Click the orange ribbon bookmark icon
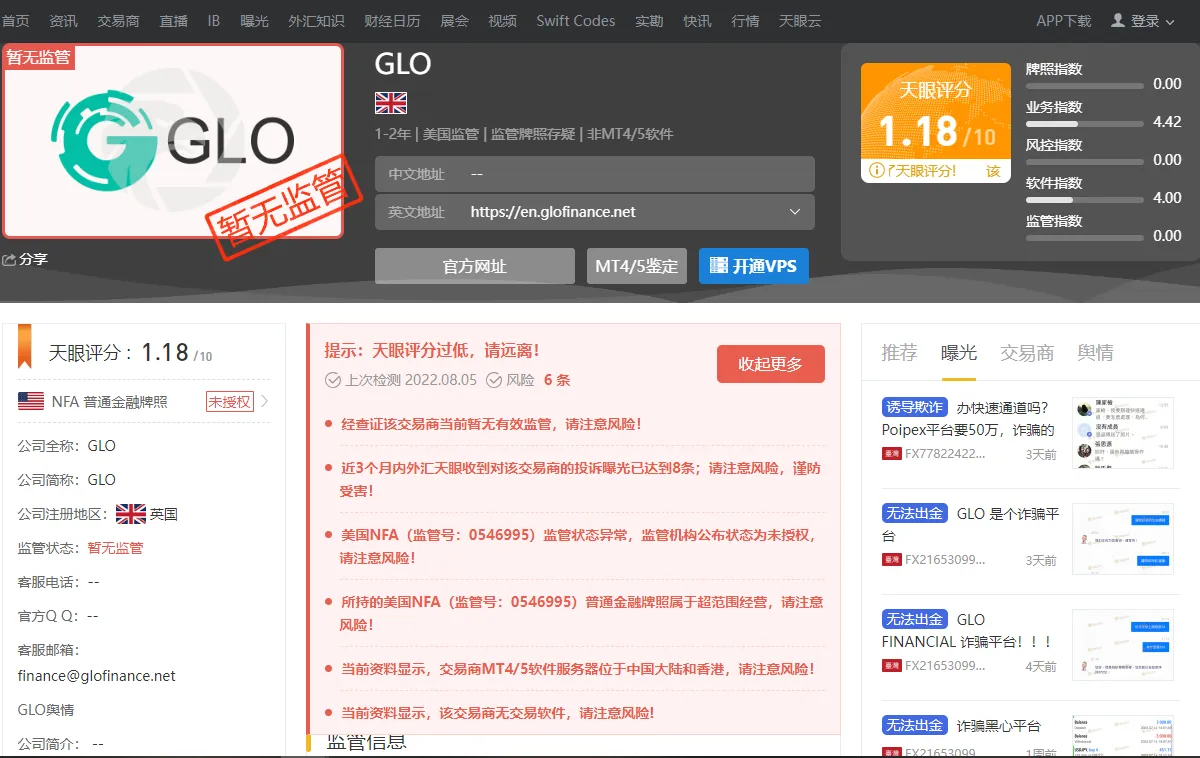This screenshot has height=758, width=1200. (25, 346)
